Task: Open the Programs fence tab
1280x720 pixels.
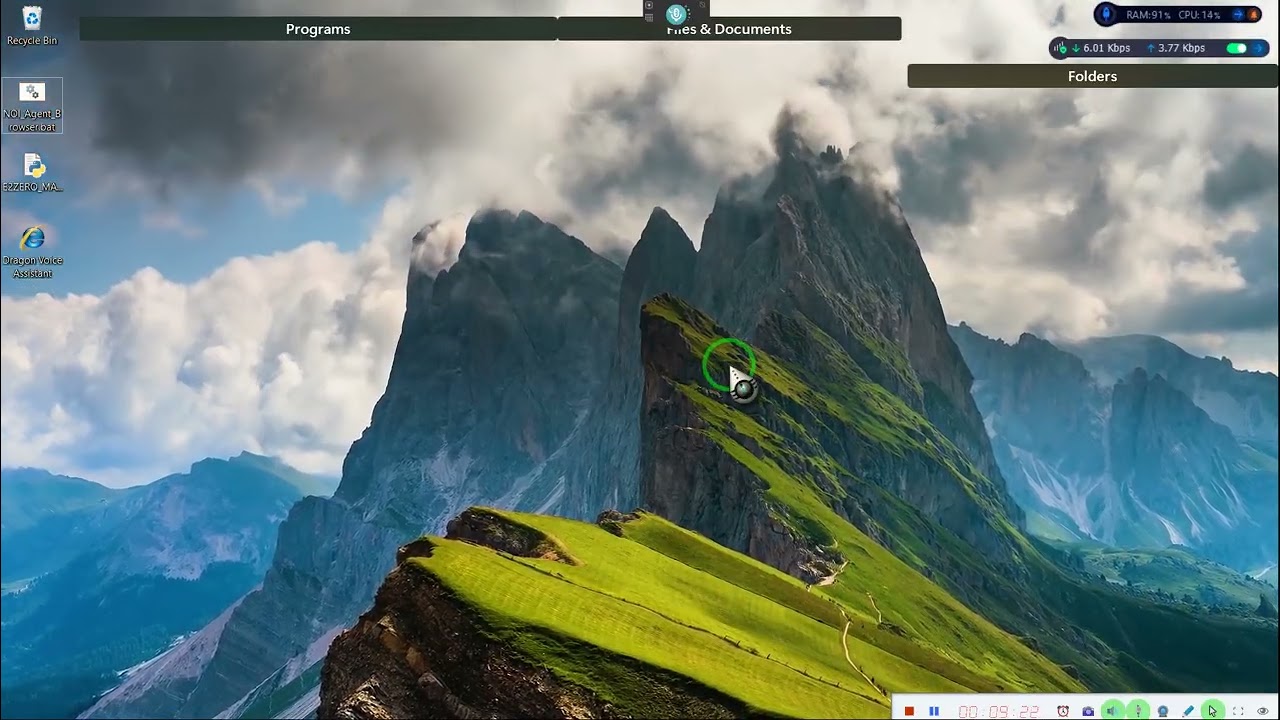Action: 318,29
